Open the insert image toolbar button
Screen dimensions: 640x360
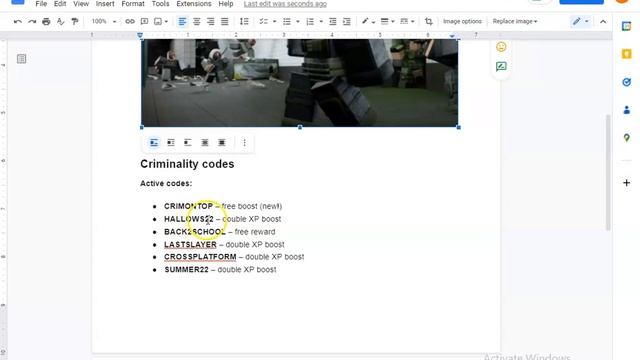coord(158,21)
